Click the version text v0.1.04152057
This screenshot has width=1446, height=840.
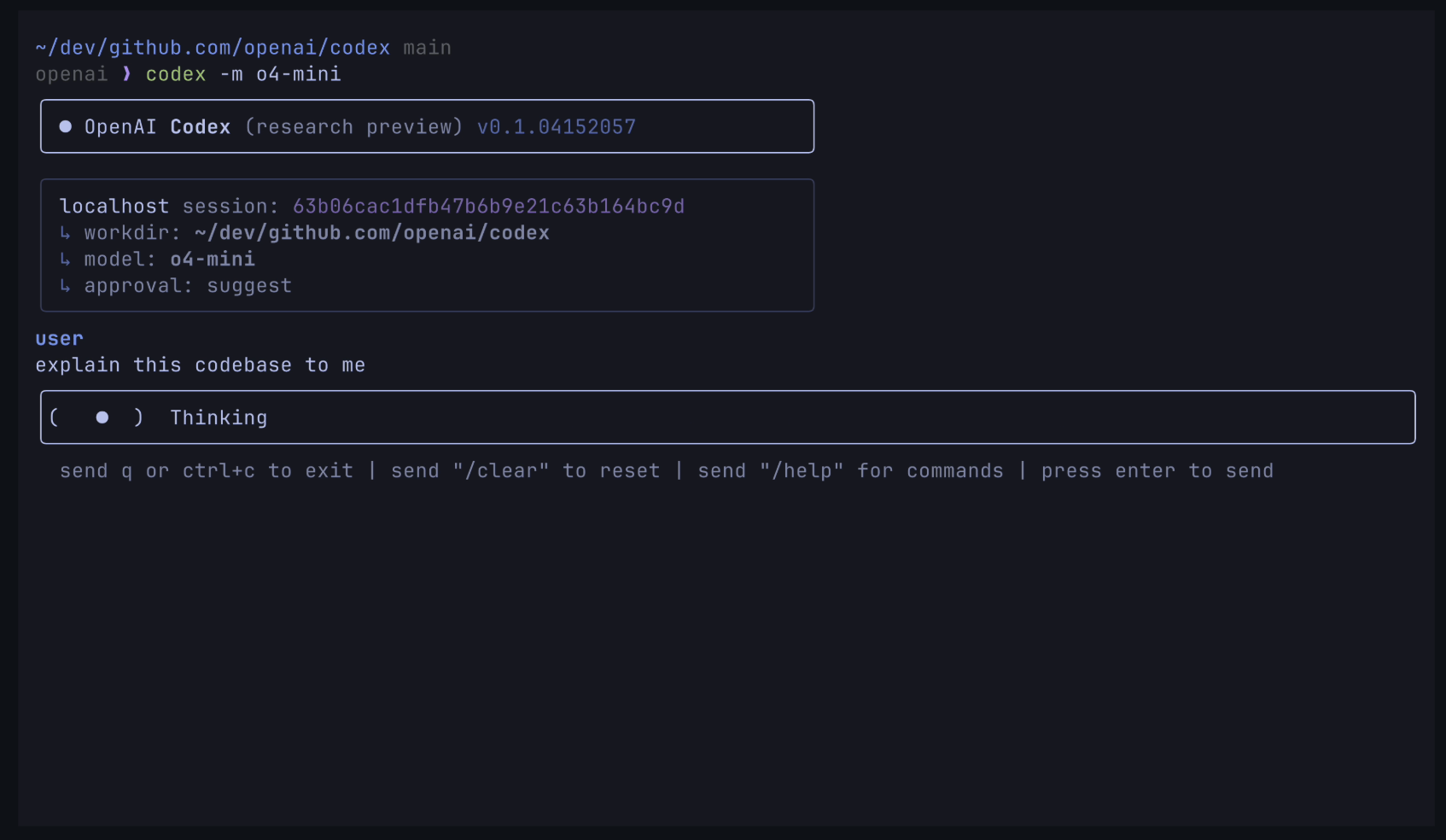point(556,126)
